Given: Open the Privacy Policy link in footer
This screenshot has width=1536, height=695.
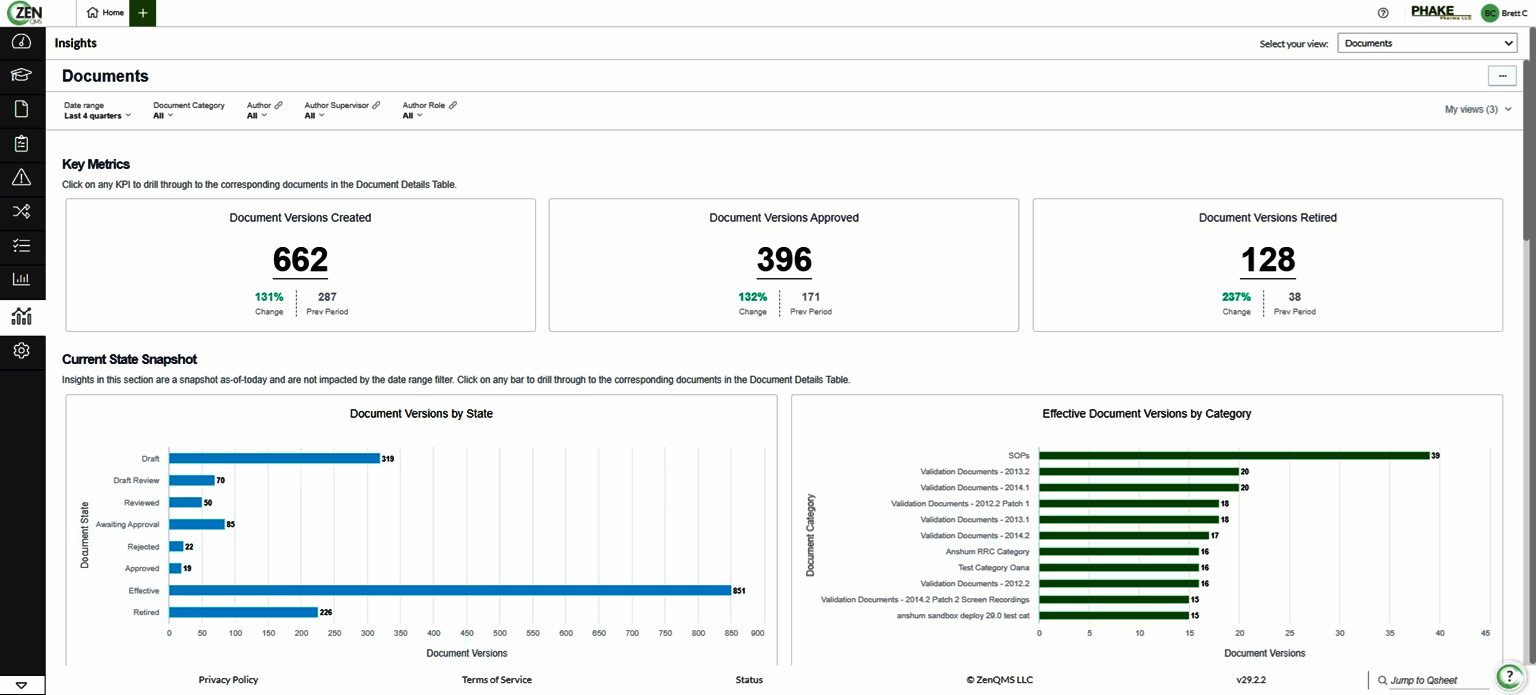Looking at the screenshot, I should pyautogui.click(x=228, y=680).
